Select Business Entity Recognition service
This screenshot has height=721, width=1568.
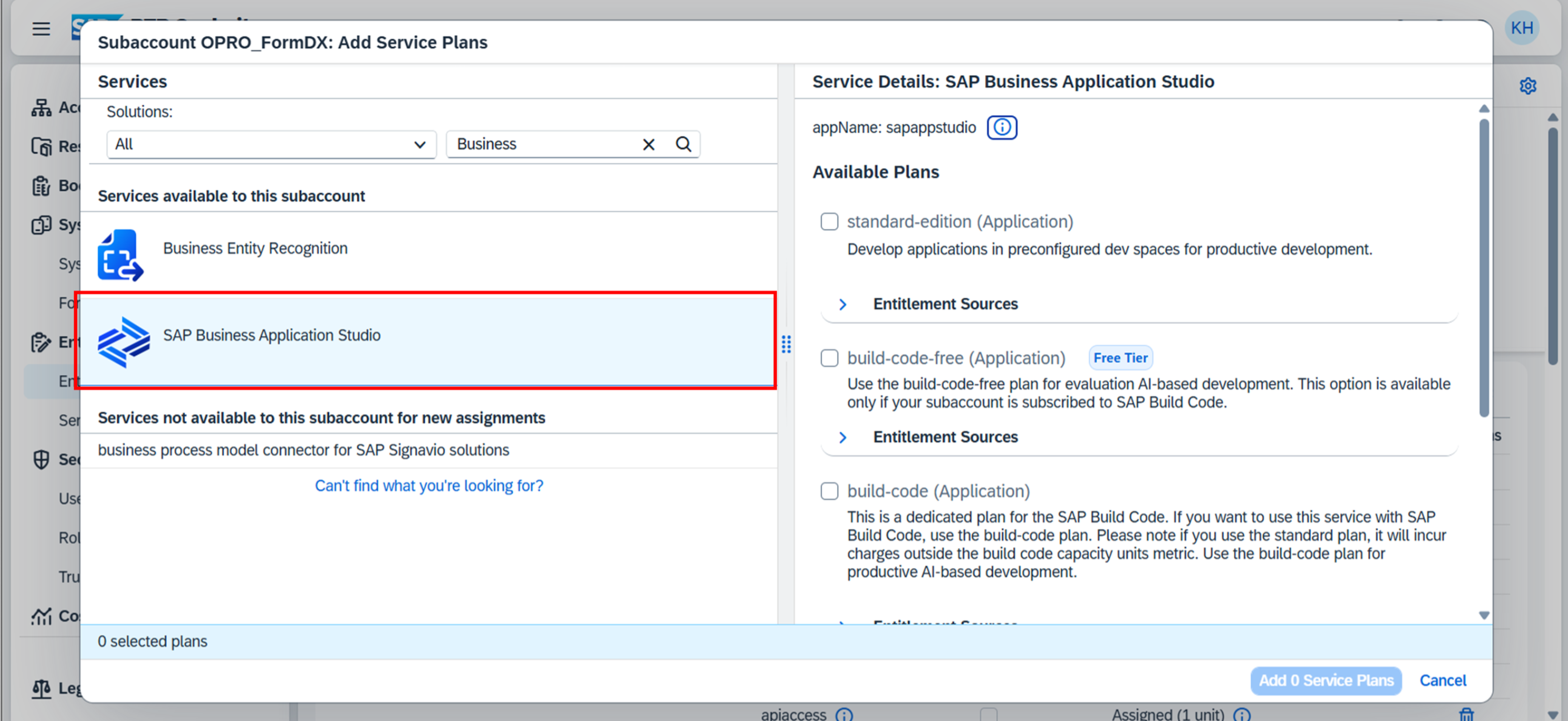click(255, 248)
